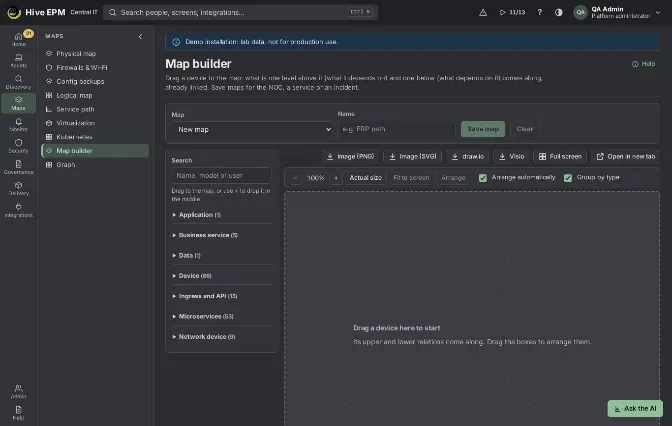This screenshot has height=426, width=672.
Task: Select the Maps sidebar icon
Action: click(x=18, y=103)
